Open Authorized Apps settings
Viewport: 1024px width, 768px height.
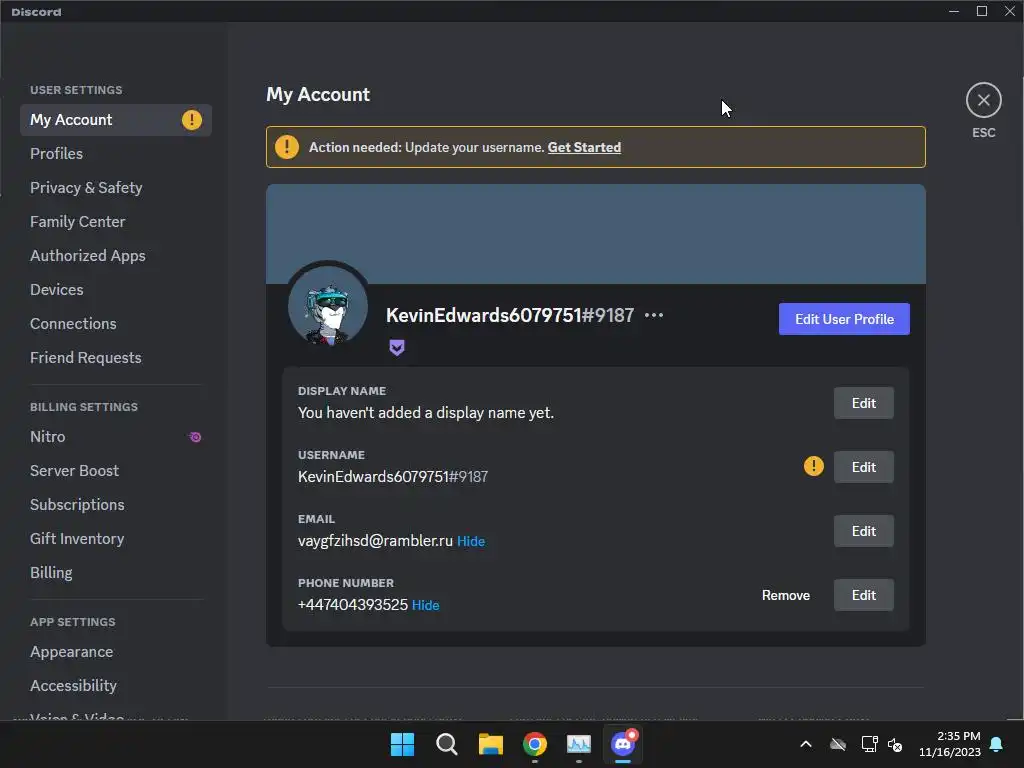(116, 256)
